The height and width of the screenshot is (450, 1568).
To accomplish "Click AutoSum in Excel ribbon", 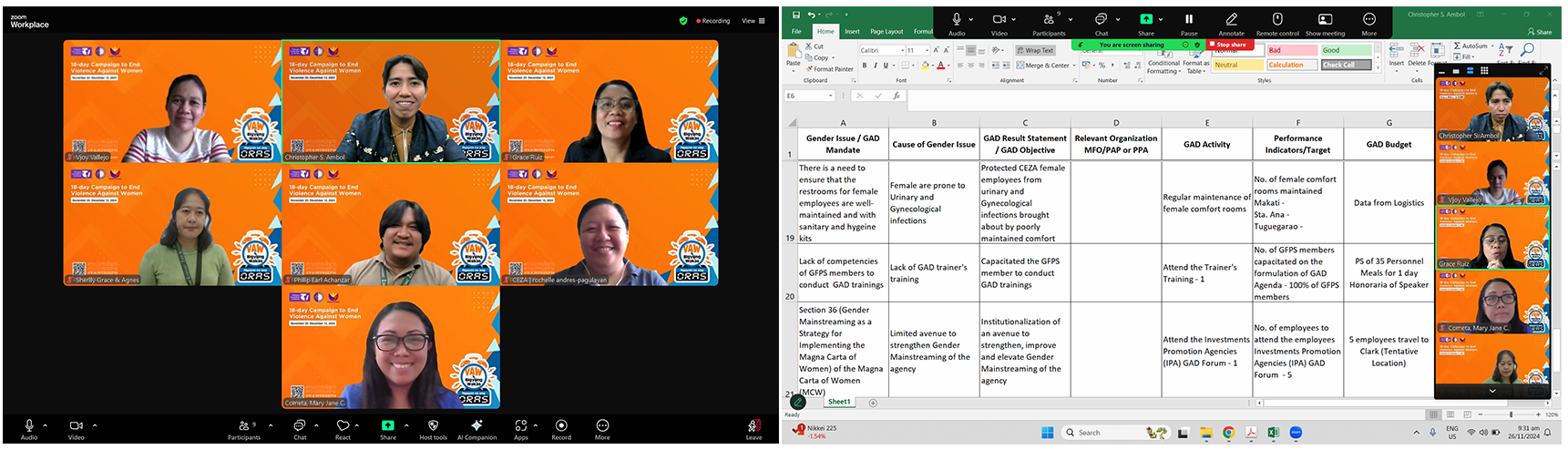I will [1470, 46].
